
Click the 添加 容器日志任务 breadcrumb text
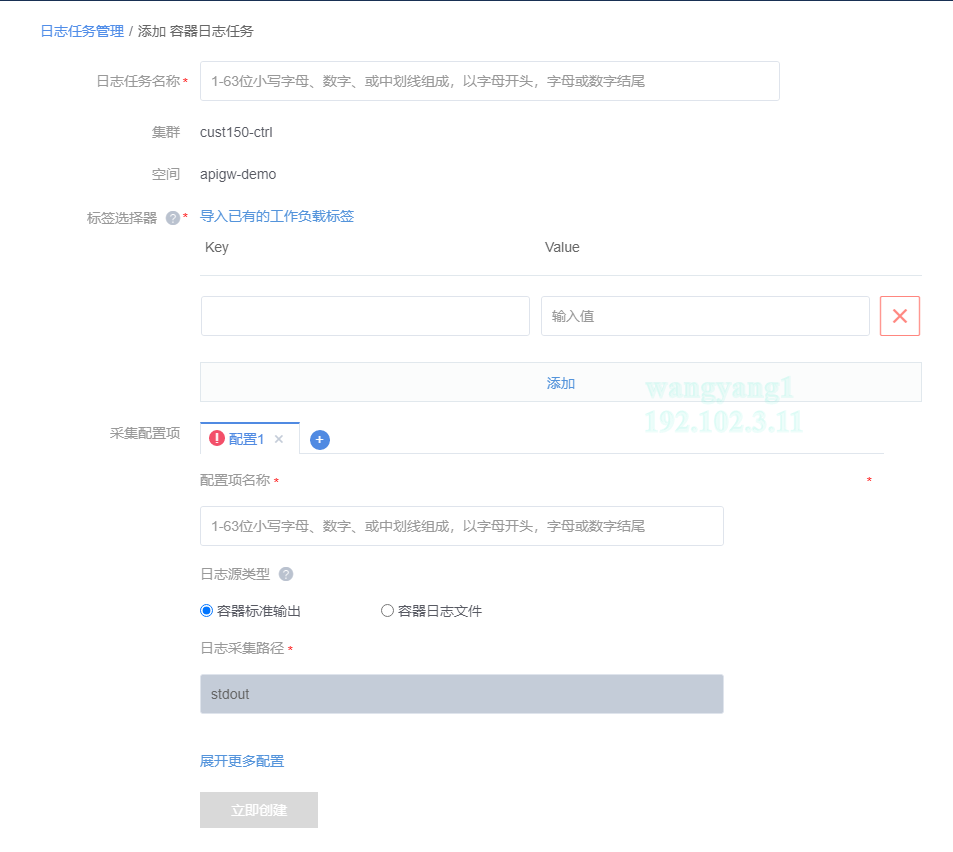tap(196, 31)
